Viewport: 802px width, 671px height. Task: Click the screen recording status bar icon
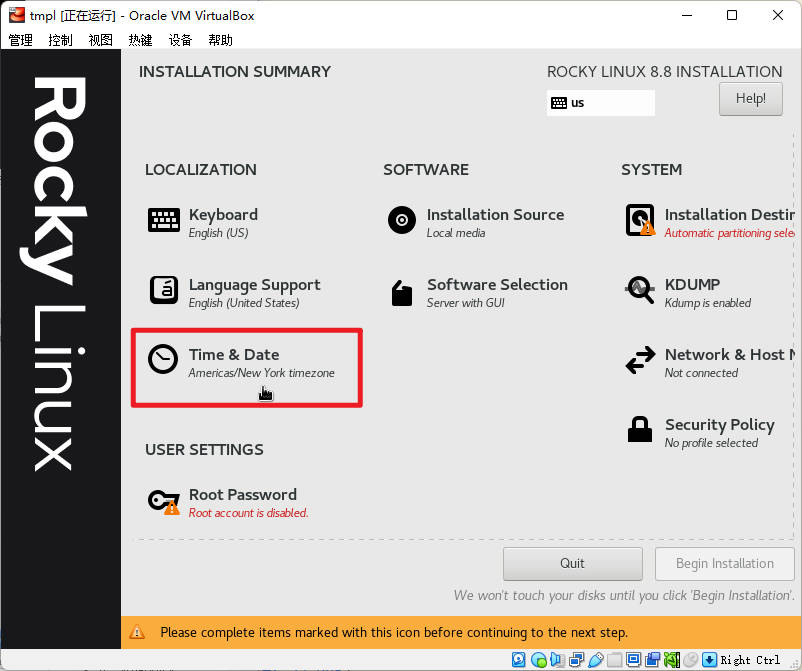(653, 660)
